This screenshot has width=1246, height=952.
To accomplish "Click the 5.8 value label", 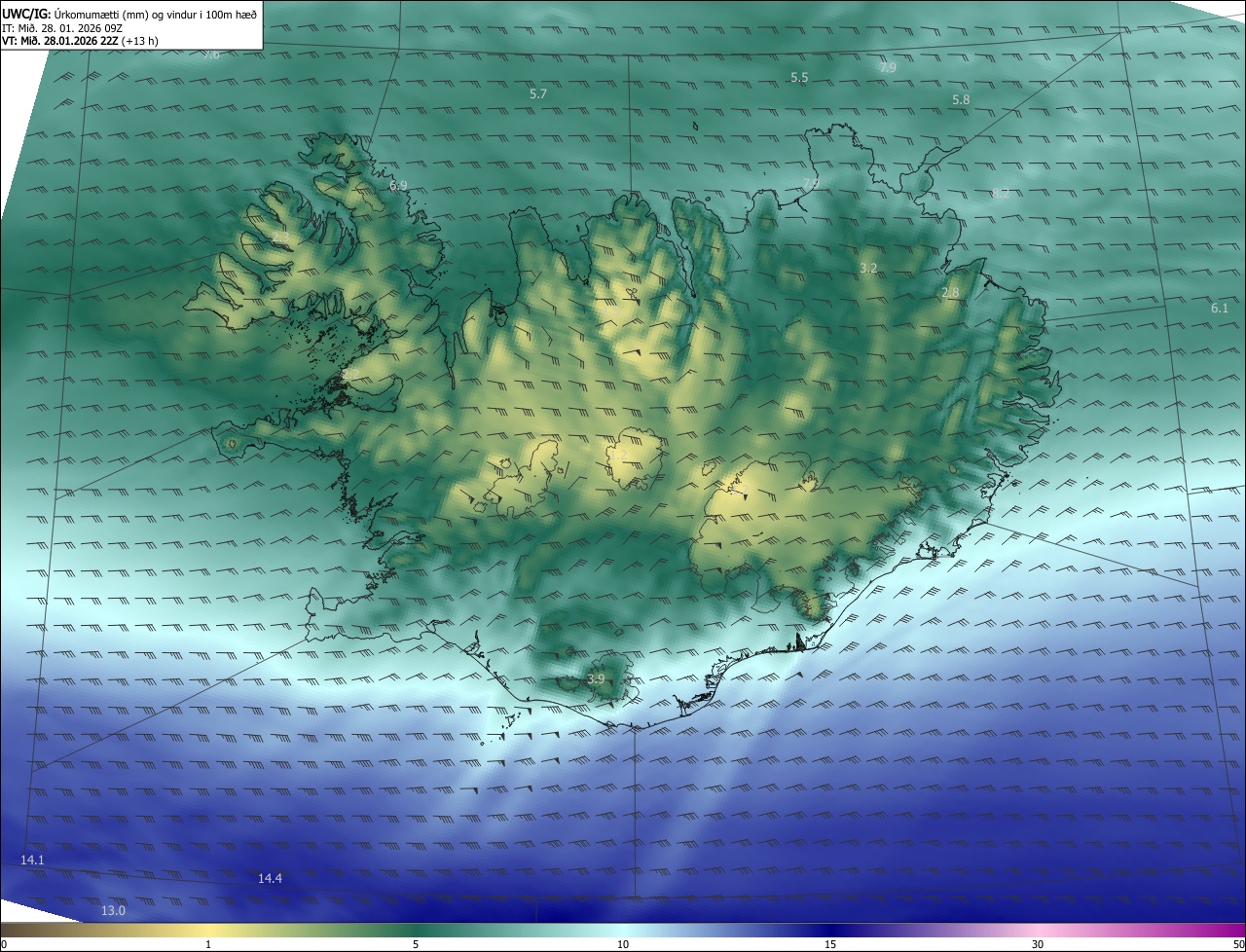I will point(961,100).
